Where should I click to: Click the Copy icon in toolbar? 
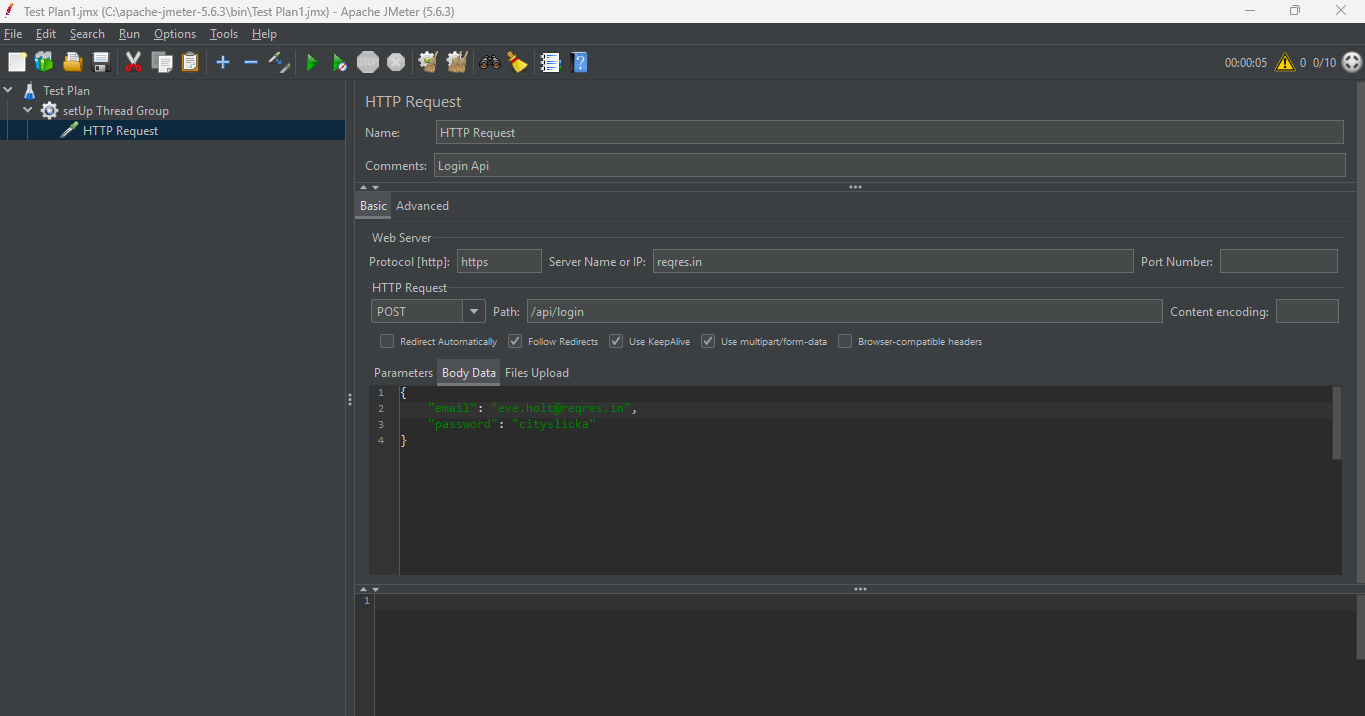[161, 62]
